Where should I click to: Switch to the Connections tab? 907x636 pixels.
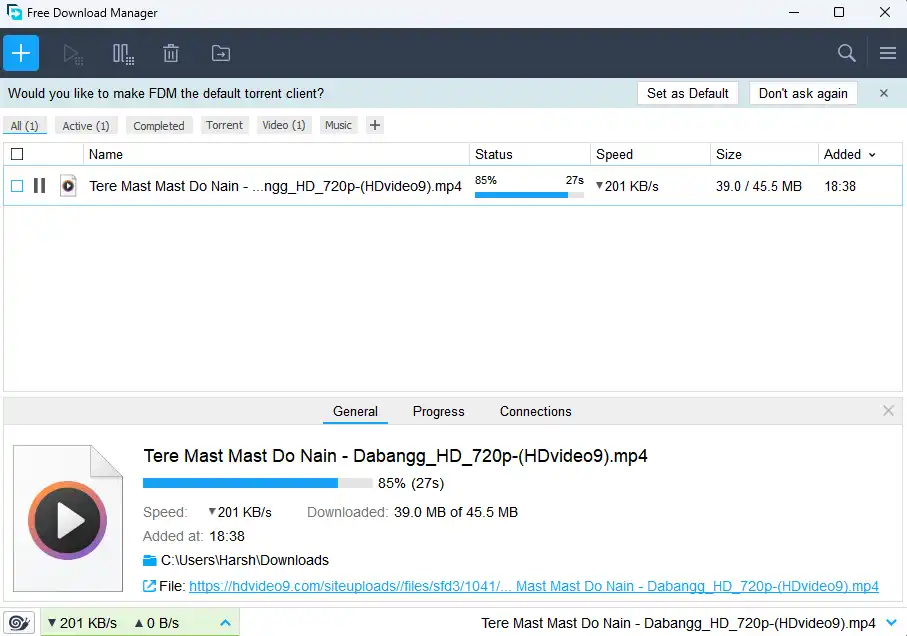(535, 411)
